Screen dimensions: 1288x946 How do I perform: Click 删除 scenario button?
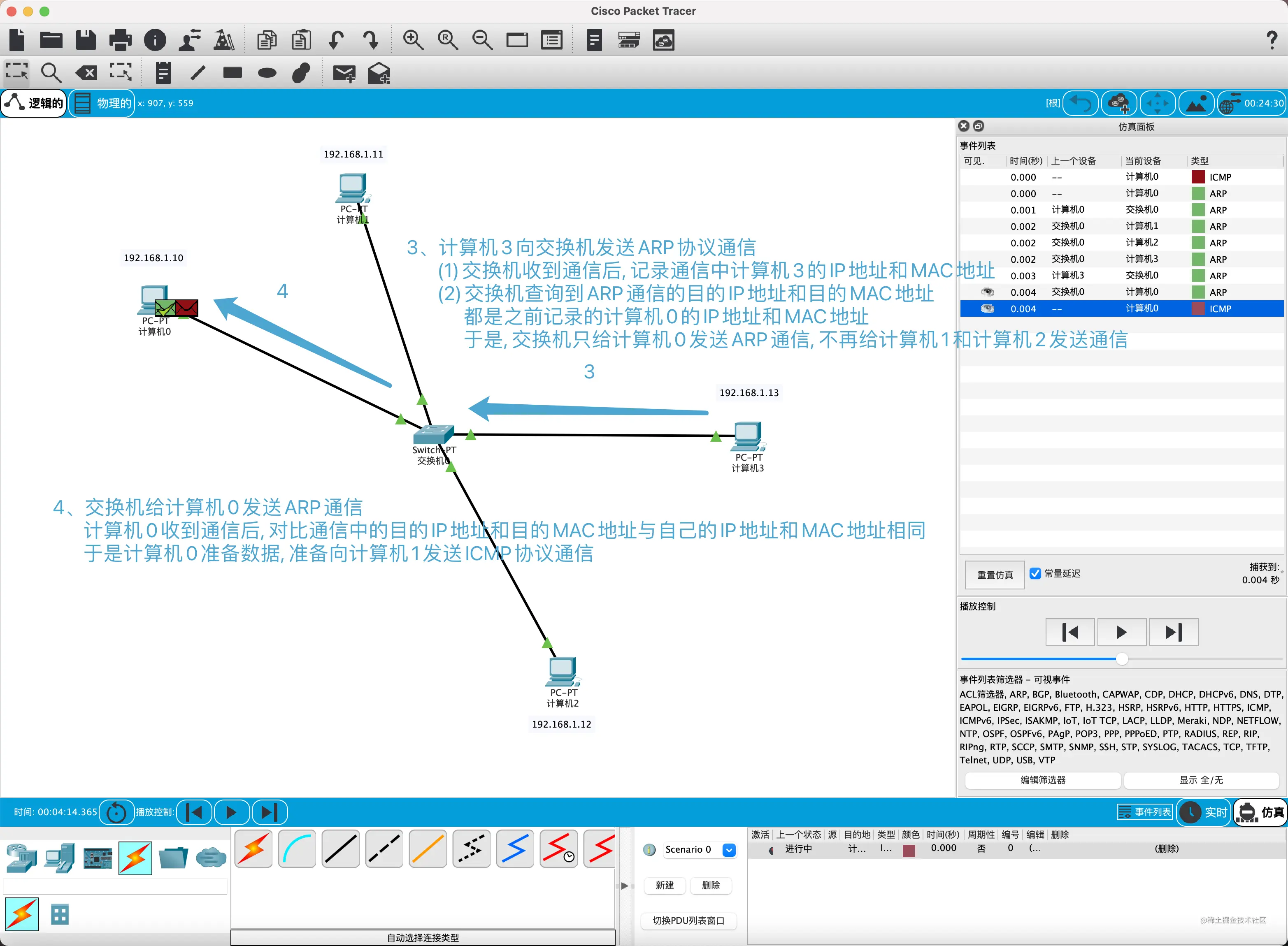(711, 885)
